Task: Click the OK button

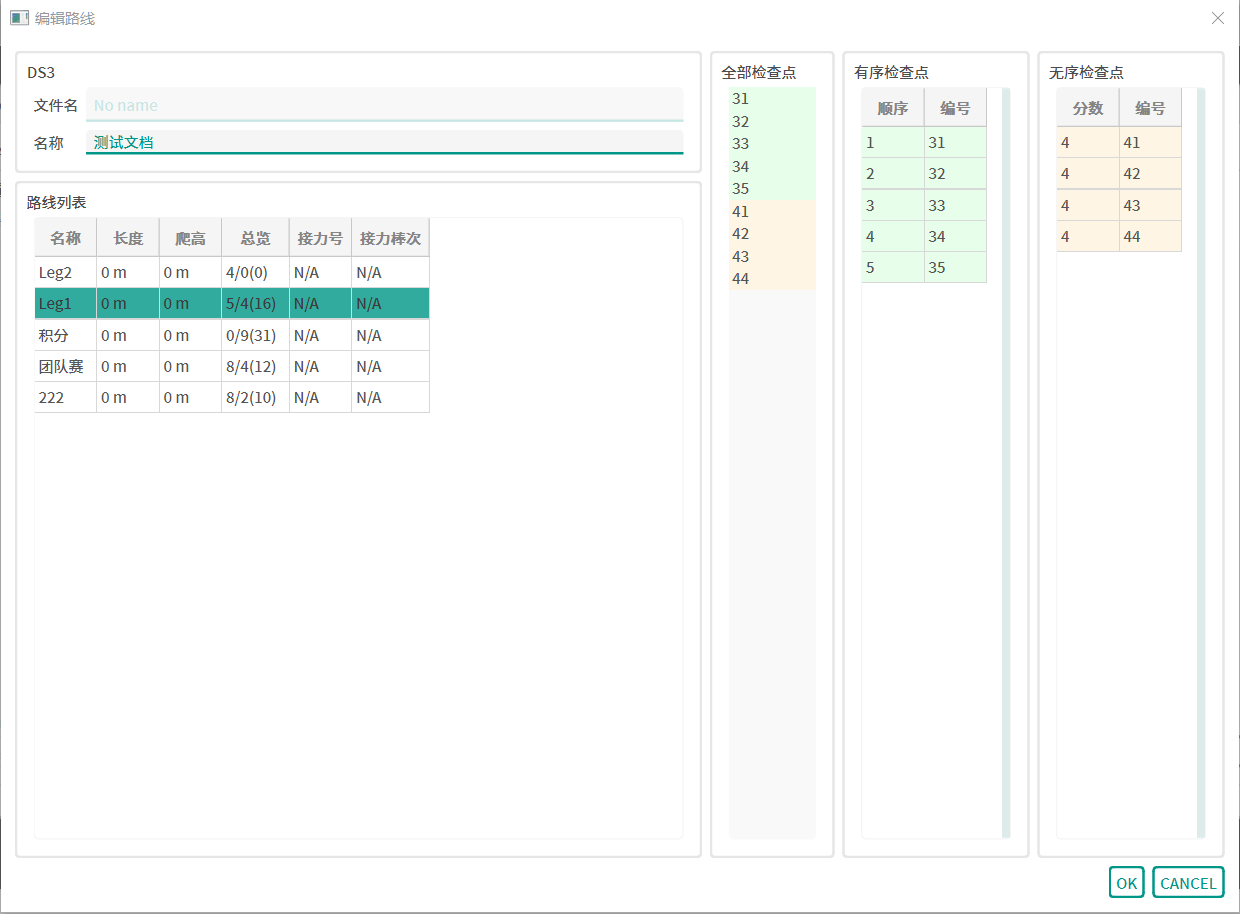Action: pyautogui.click(x=1126, y=883)
